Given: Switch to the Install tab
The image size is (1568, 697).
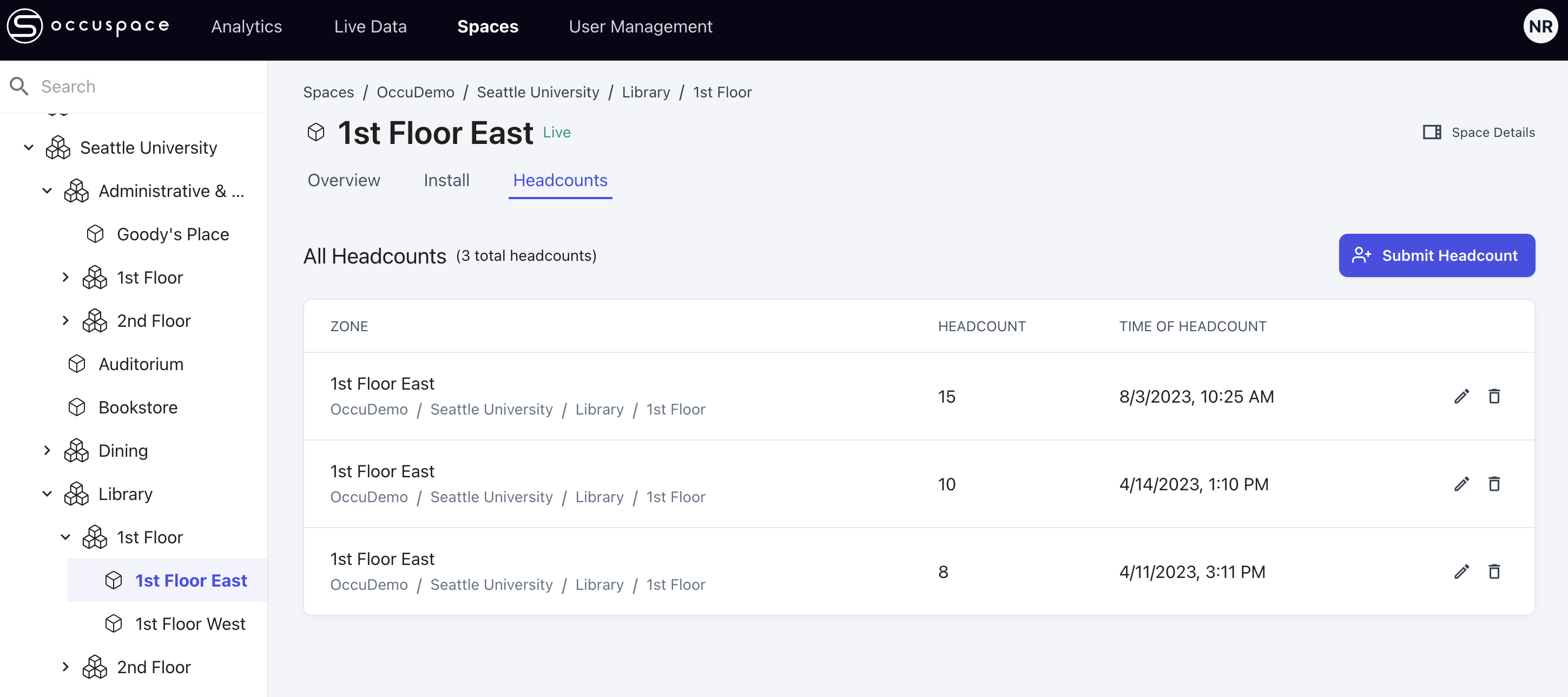Looking at the screenshot, I should click(446, 180).
